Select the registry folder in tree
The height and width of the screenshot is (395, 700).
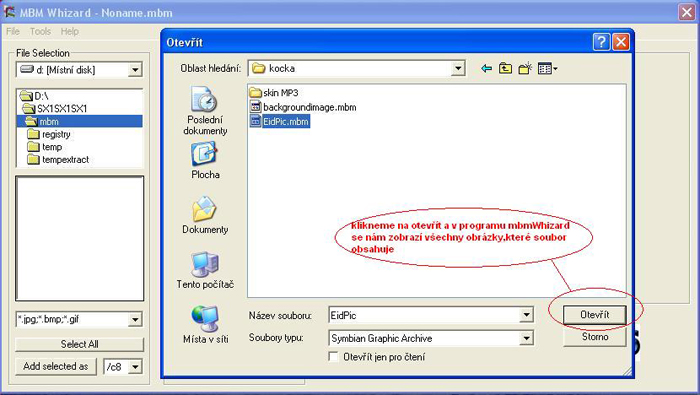click(x=49, y=134)
